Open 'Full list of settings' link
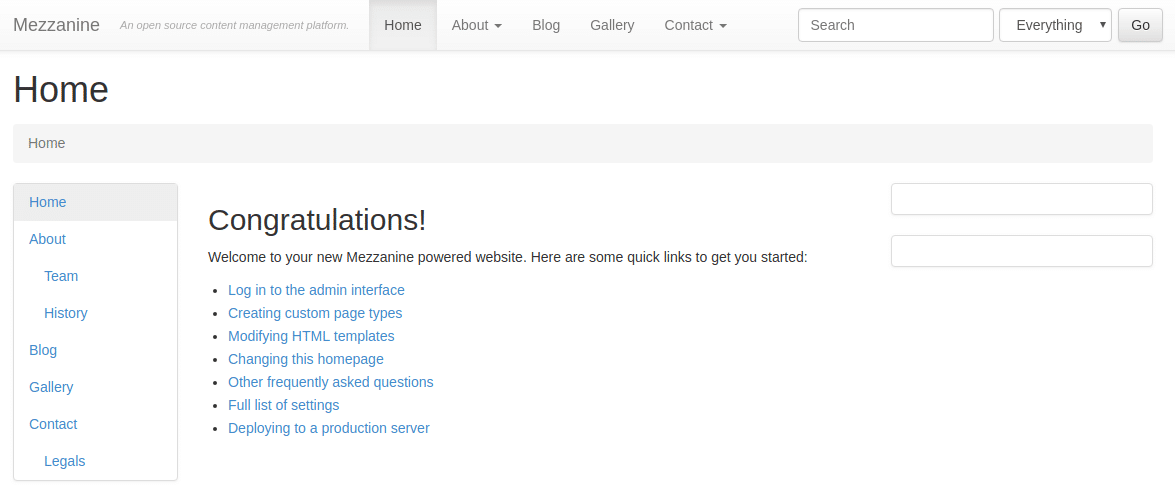Image resolution: width=1175 pixels, height=495 pixels. coord(283,405)
